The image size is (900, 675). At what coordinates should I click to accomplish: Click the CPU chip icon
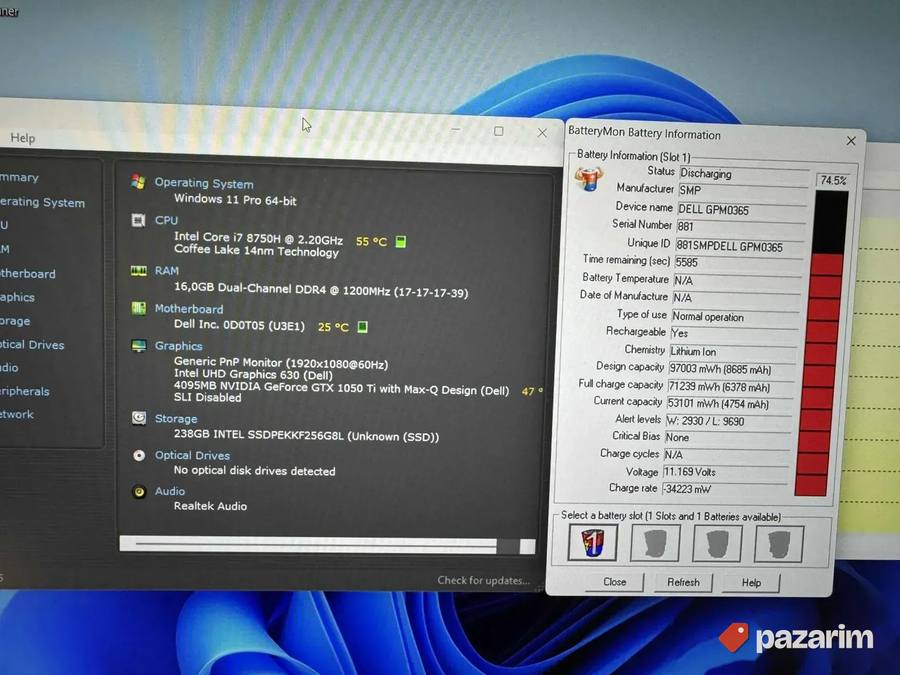click(x=138, y=220)
